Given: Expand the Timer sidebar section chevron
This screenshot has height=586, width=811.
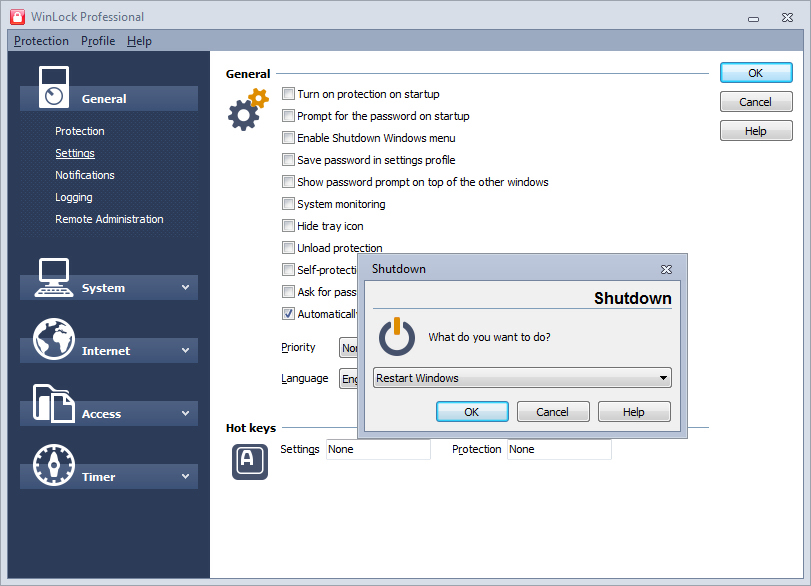Looking at the screenshot, I should (x=185, y=476).
